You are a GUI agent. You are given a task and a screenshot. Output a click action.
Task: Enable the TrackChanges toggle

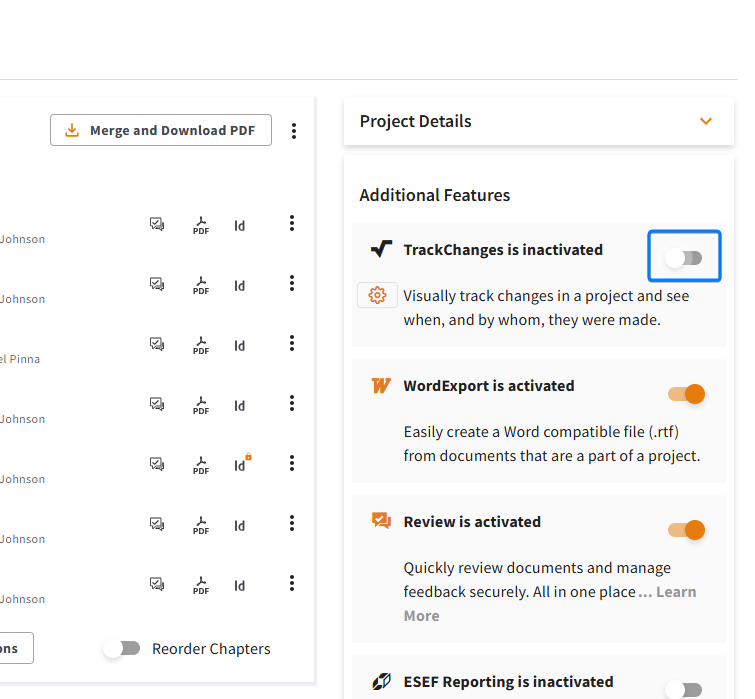[x=684, y=258]
